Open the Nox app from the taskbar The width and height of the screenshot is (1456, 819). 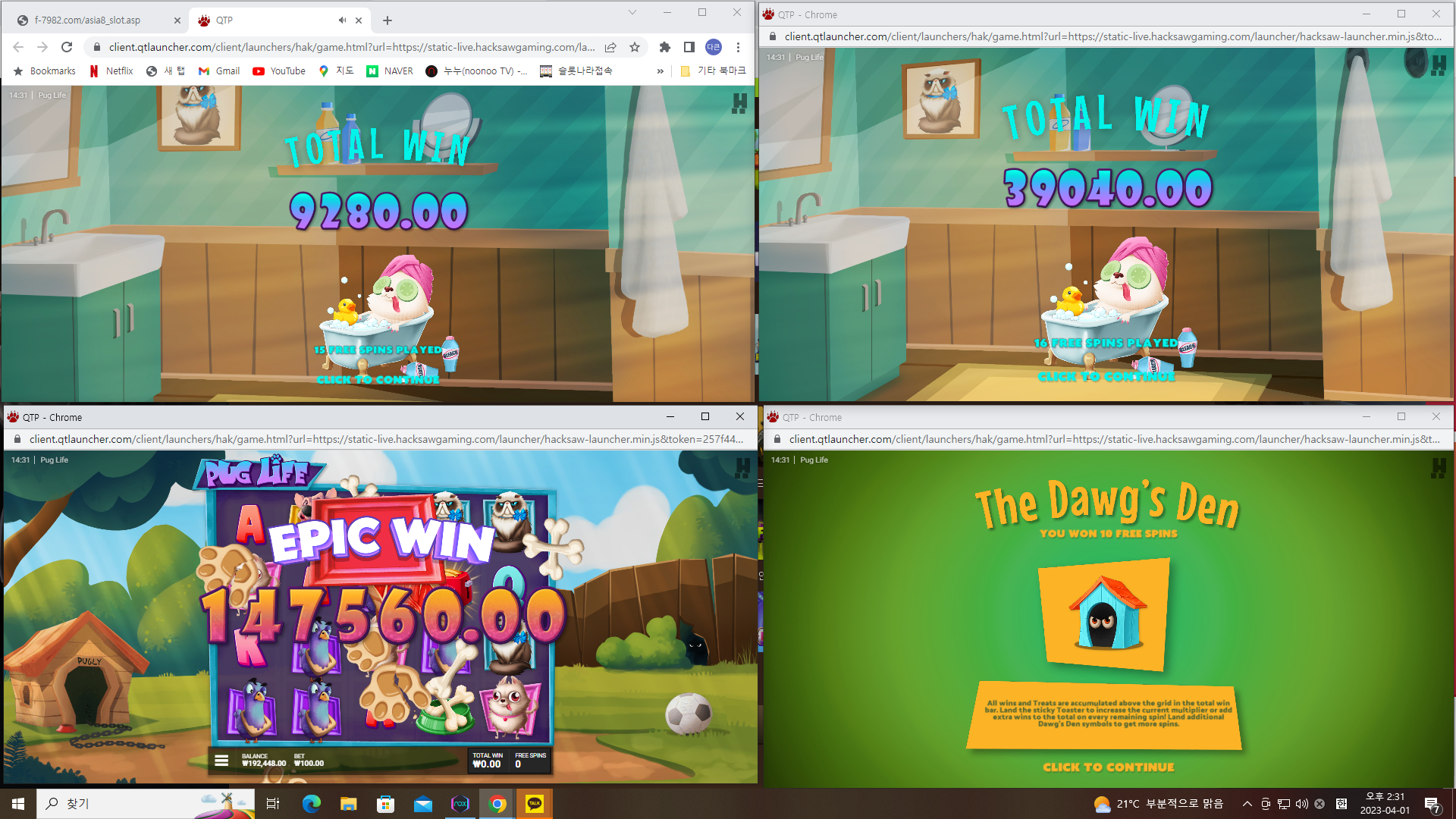tap(460, 804)
